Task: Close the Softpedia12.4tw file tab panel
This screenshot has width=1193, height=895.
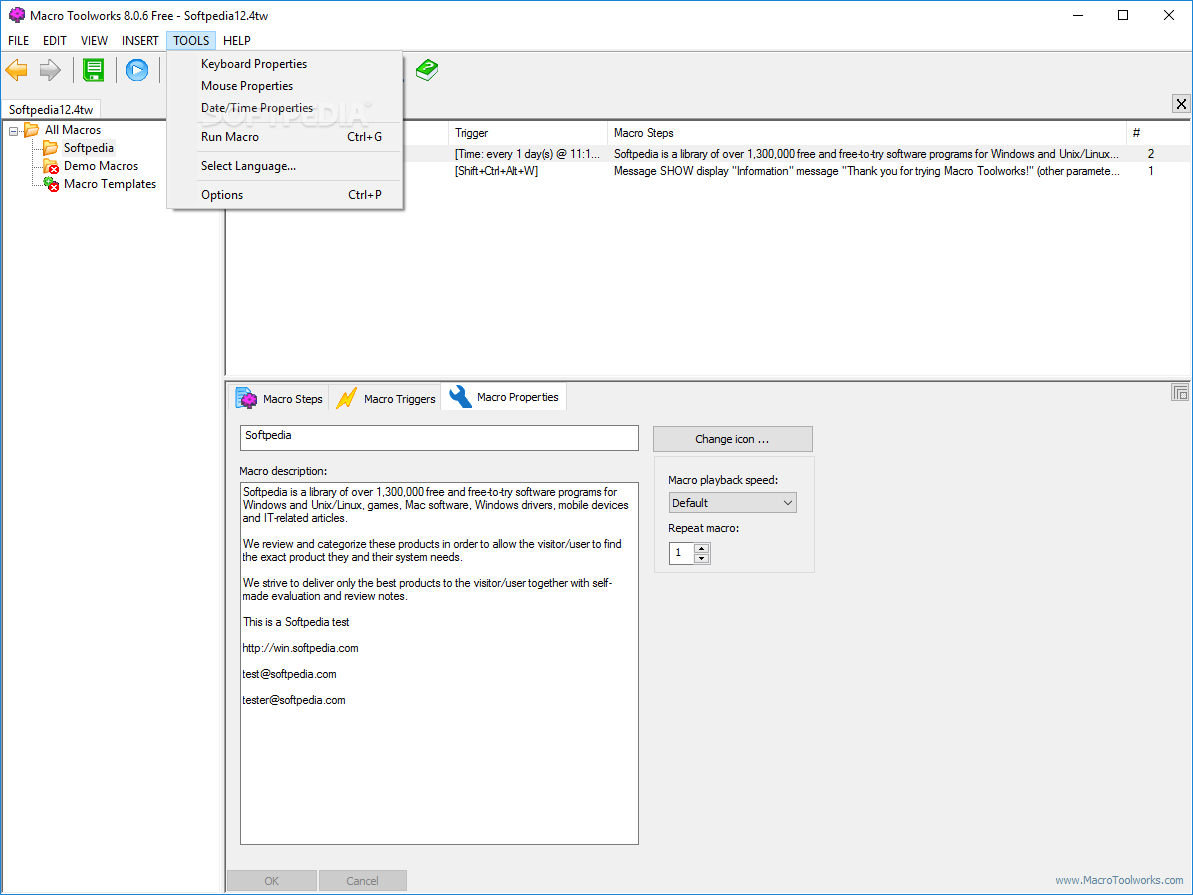Action: [x=1181, y=104]
